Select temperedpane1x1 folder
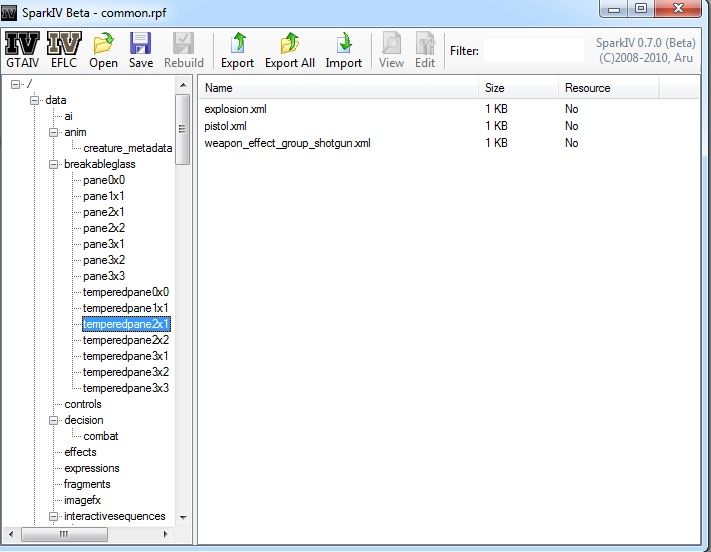Screen dimensions: 711x552 [125, 308]
